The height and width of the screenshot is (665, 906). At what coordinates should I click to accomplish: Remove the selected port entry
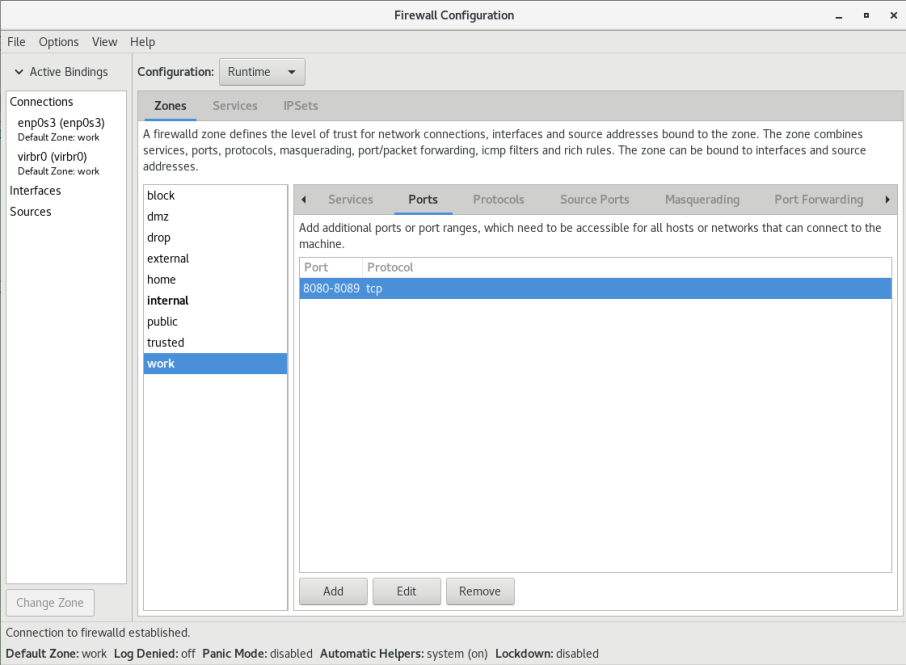[480, 591]
